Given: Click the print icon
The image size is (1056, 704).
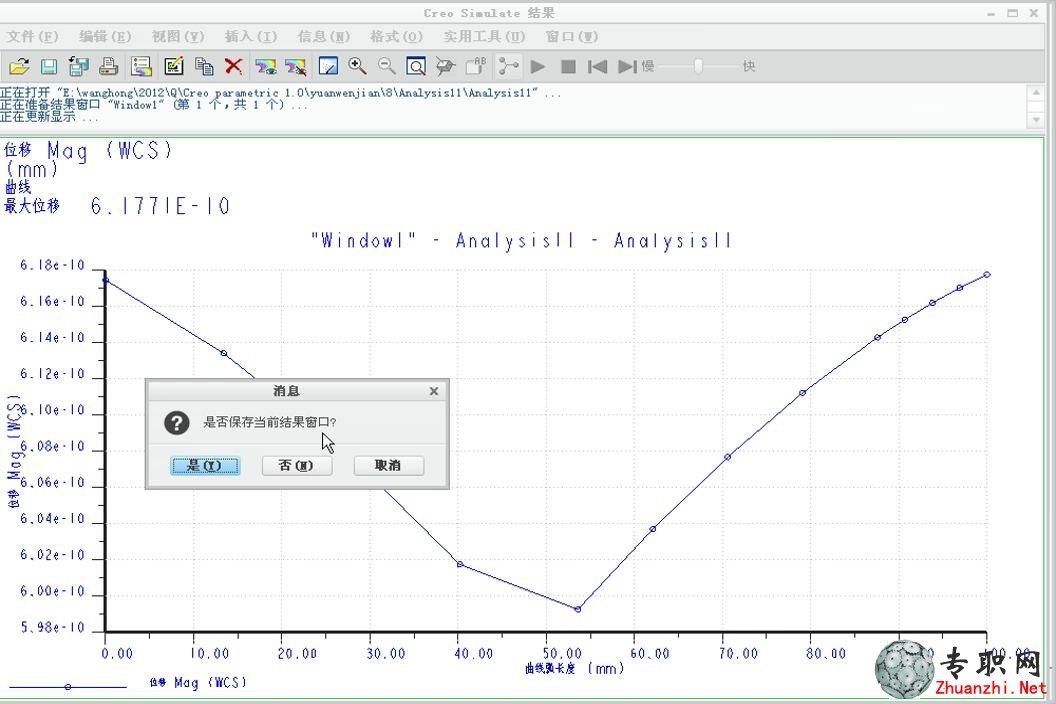Looking at the screenshot, I should coord(108,66).
